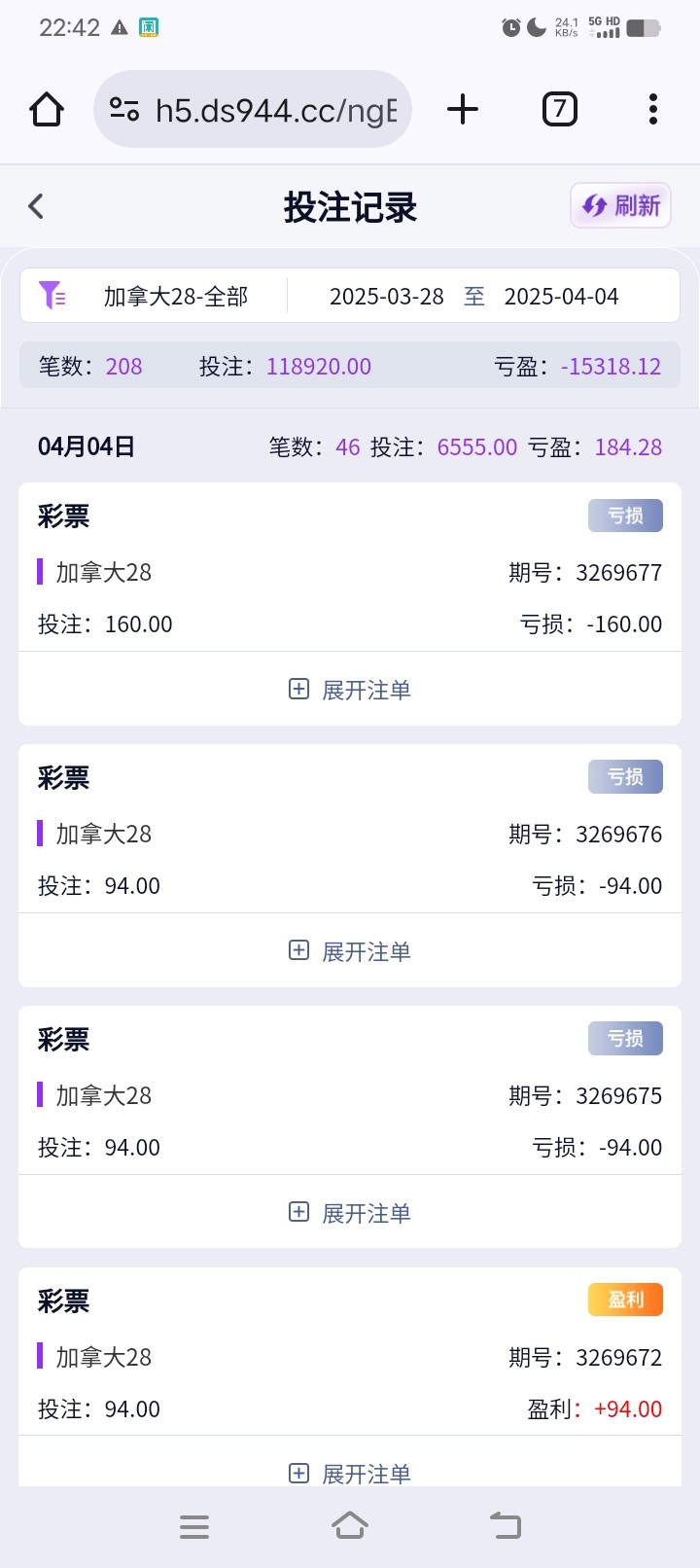
Task: Expand 展开注单 for period 3269672
Action: point(350,1473)
